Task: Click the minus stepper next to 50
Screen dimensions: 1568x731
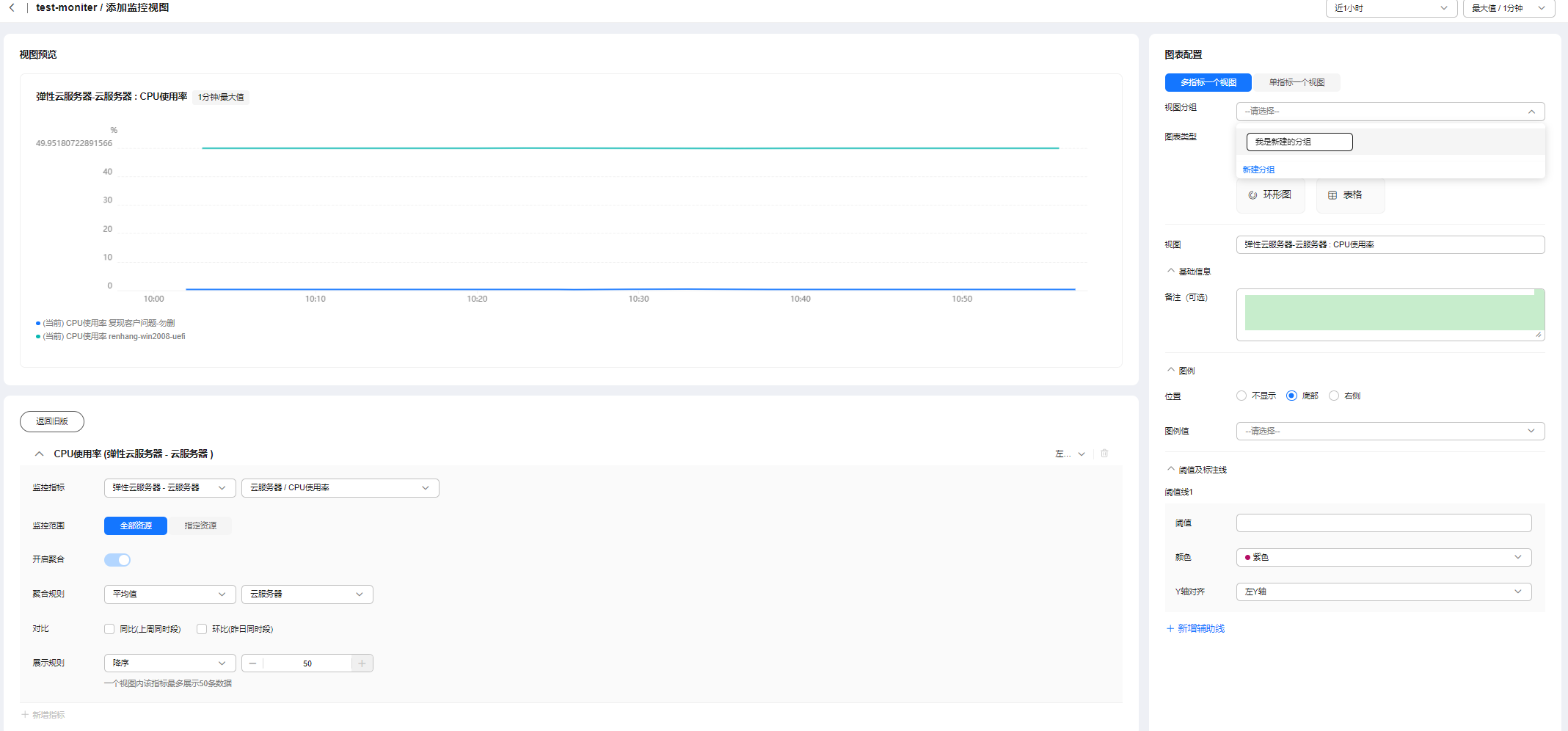Action: [252, 663]
